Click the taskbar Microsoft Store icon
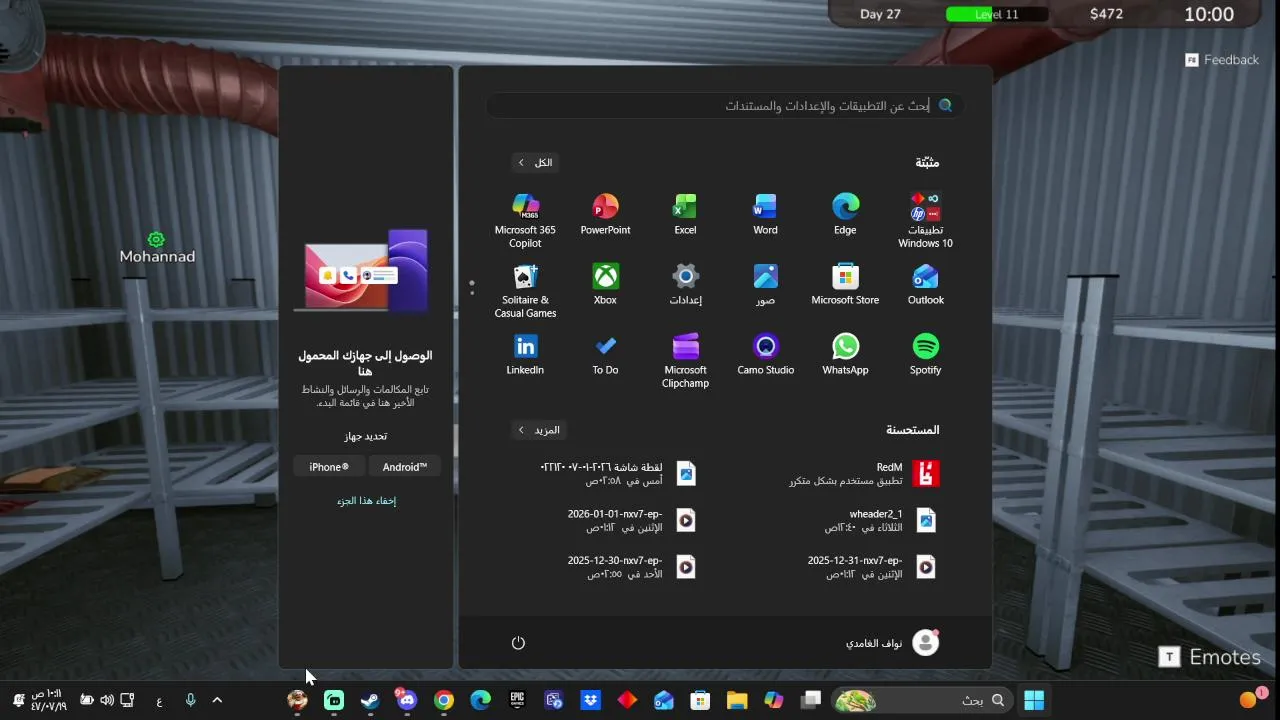 (x=700, y=700)
